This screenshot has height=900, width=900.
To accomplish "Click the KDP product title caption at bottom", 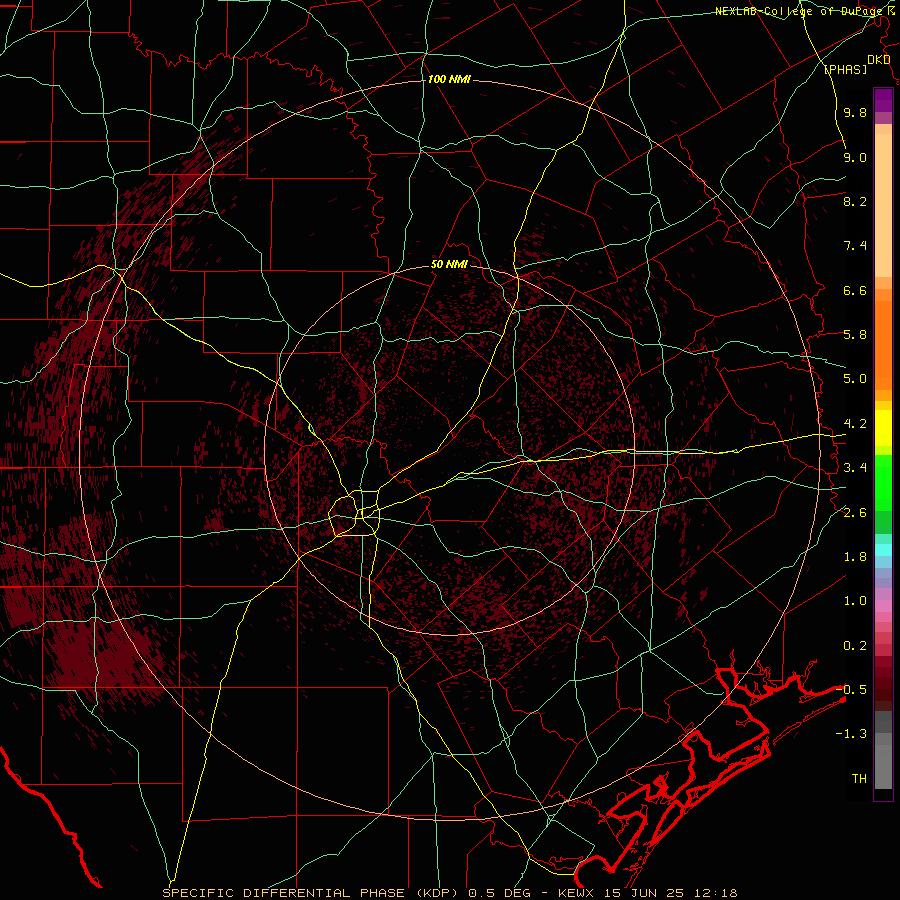I will (x=449, y=893).
